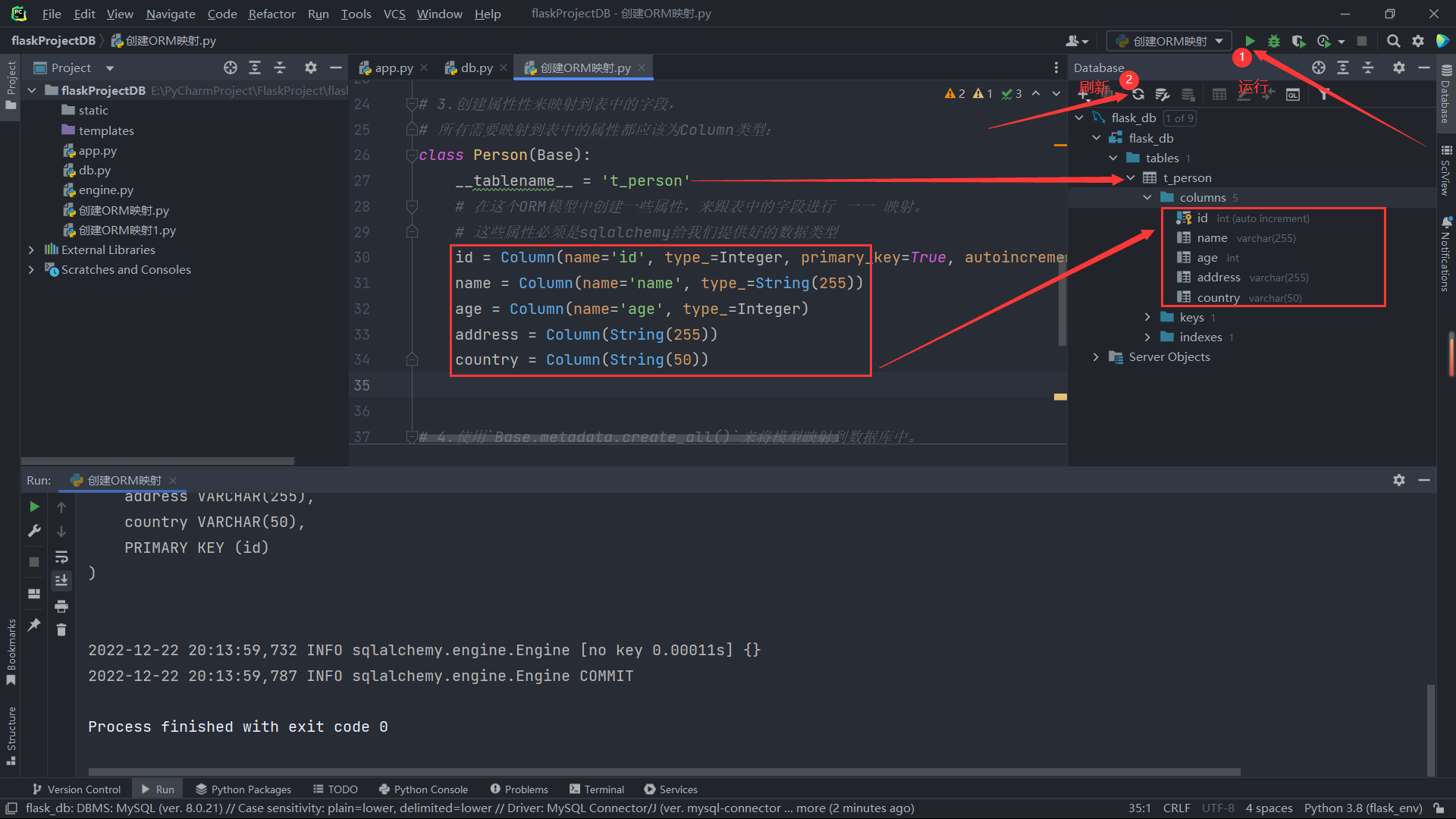
Task: Open the Project view selector dropdown arrow
Action: click(x=110, y=68)
